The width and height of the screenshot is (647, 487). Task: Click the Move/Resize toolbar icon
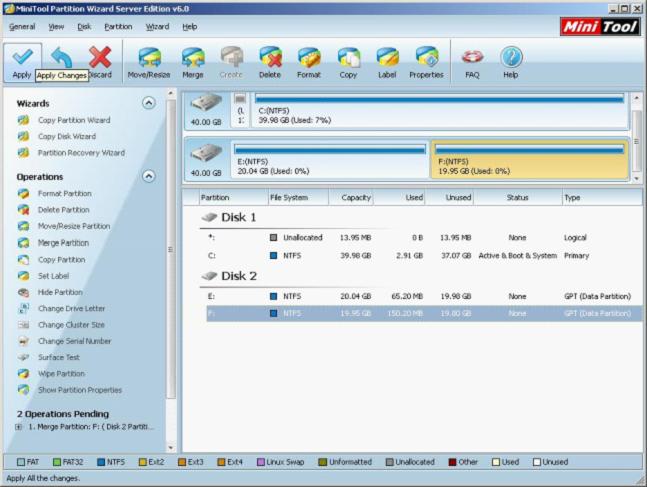coord(147,58)
